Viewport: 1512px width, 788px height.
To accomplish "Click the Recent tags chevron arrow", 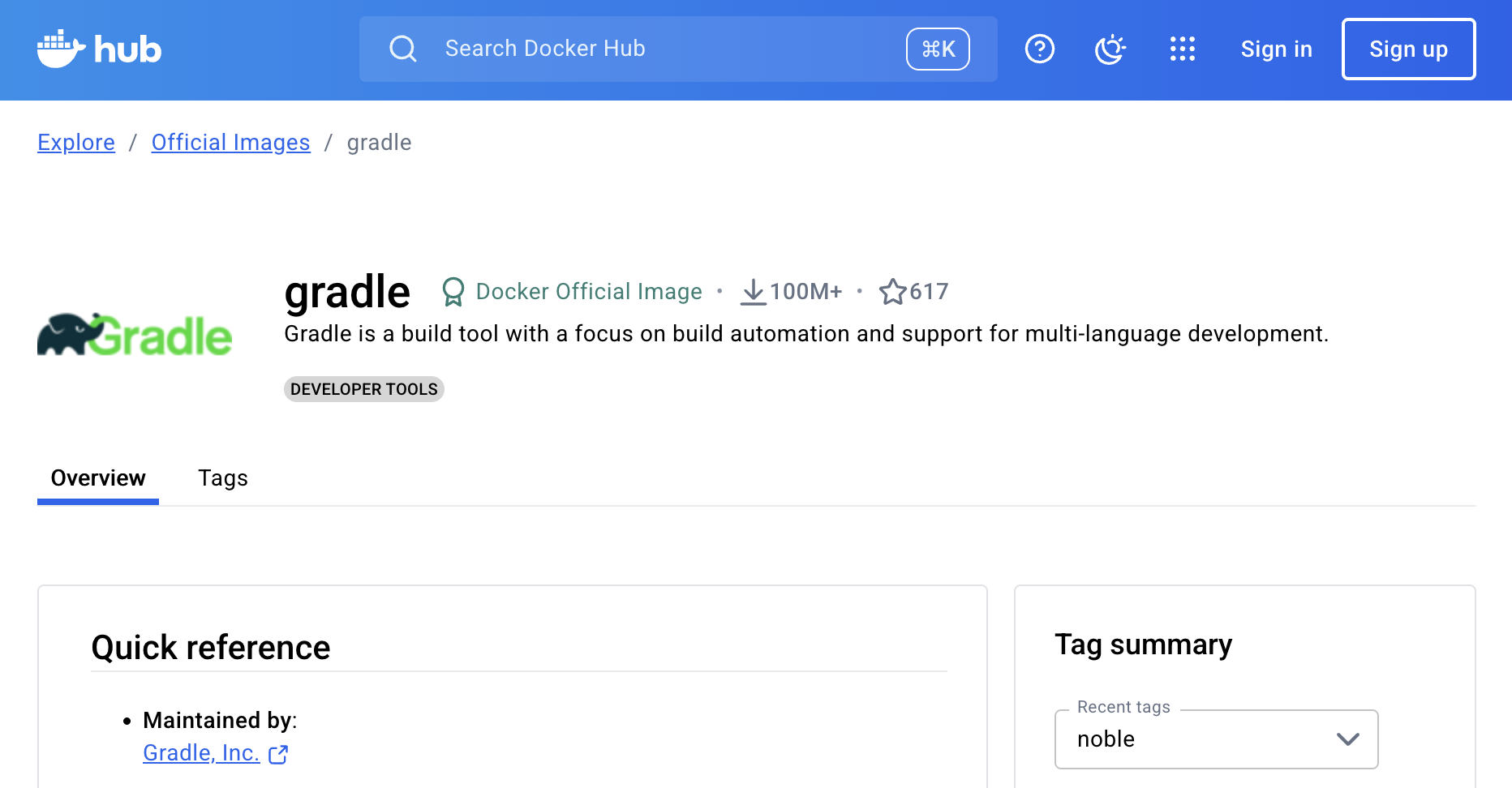I will pos(1348,739).
